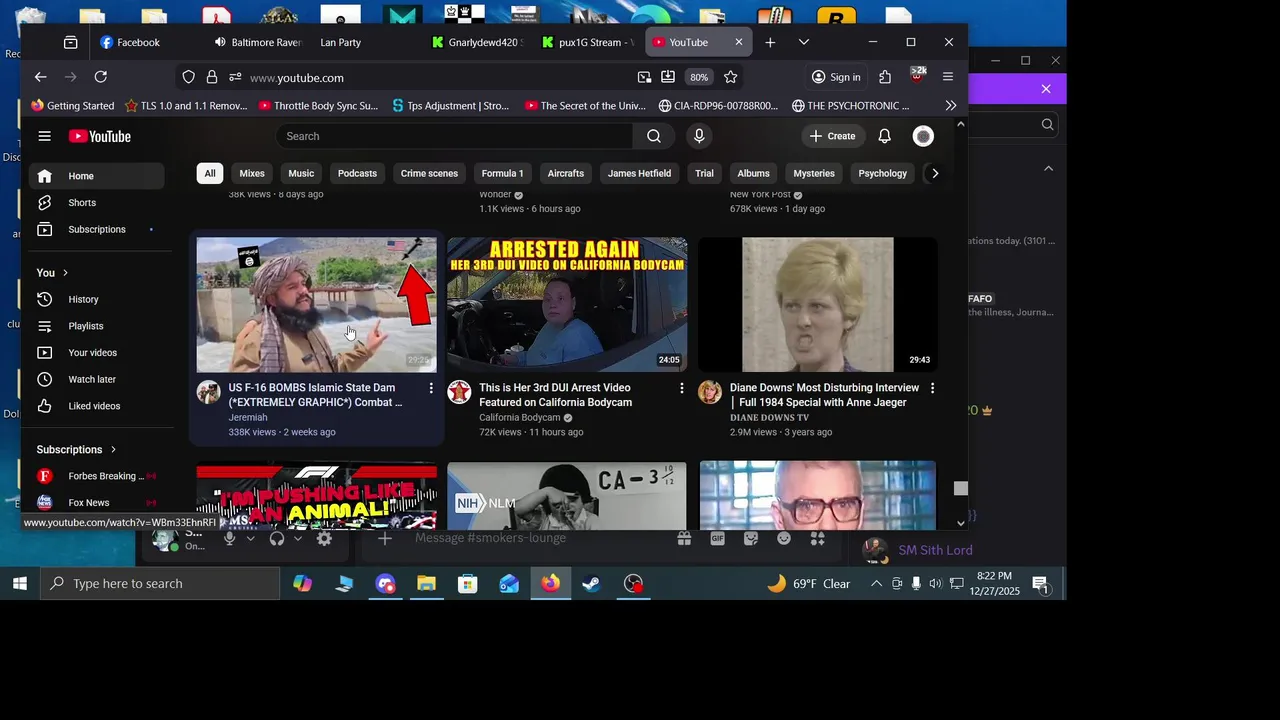This screenshot has height=720, width=1280.
Task: Open Steam from the taskbar
Action: pyautogui.click(x=592, y=583)
